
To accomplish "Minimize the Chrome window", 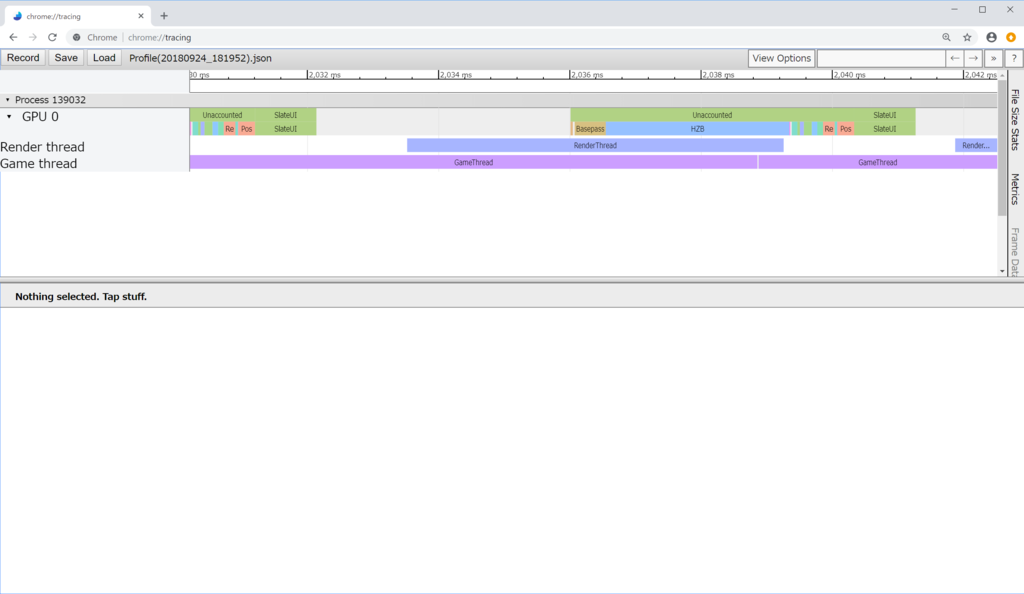I will pos(954,10).
